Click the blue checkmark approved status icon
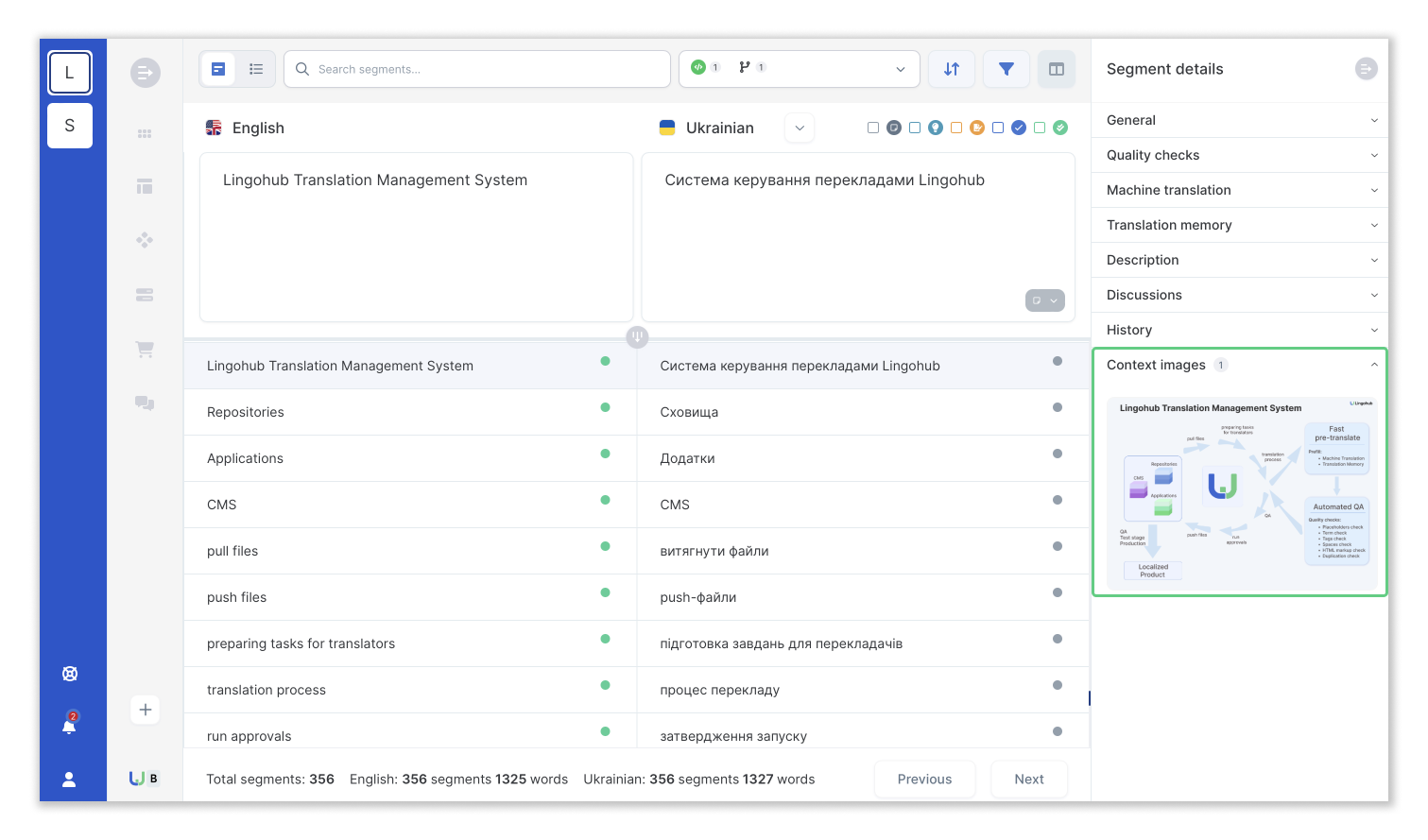1428x840 pixels. point(1019,128)
